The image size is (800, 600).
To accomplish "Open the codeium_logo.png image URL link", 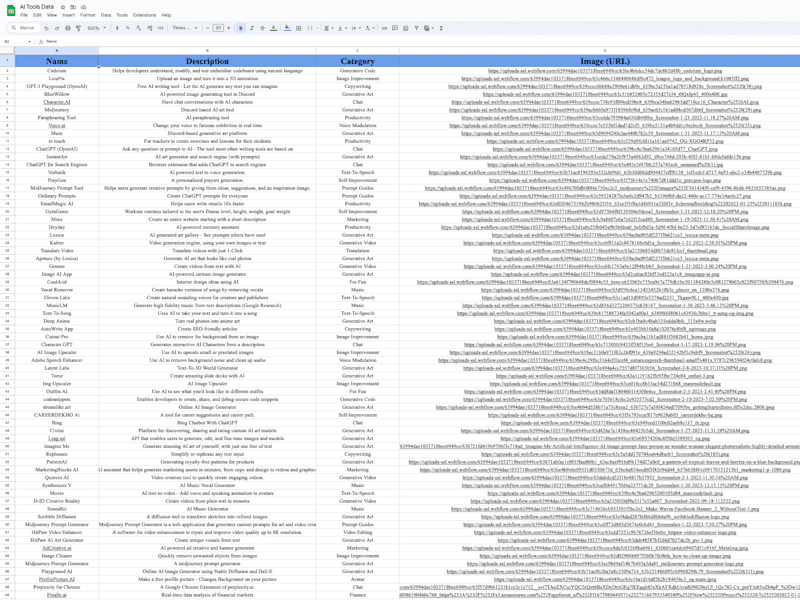I will click(x=605, y=71).
